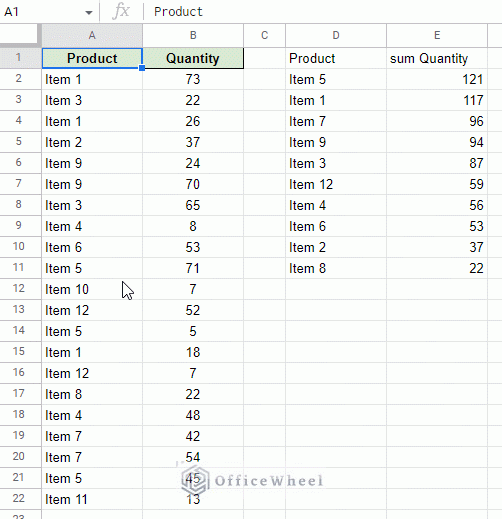Screen dimensions: 502x519
Task: Select cell with quantity 71
Action: 193,268
